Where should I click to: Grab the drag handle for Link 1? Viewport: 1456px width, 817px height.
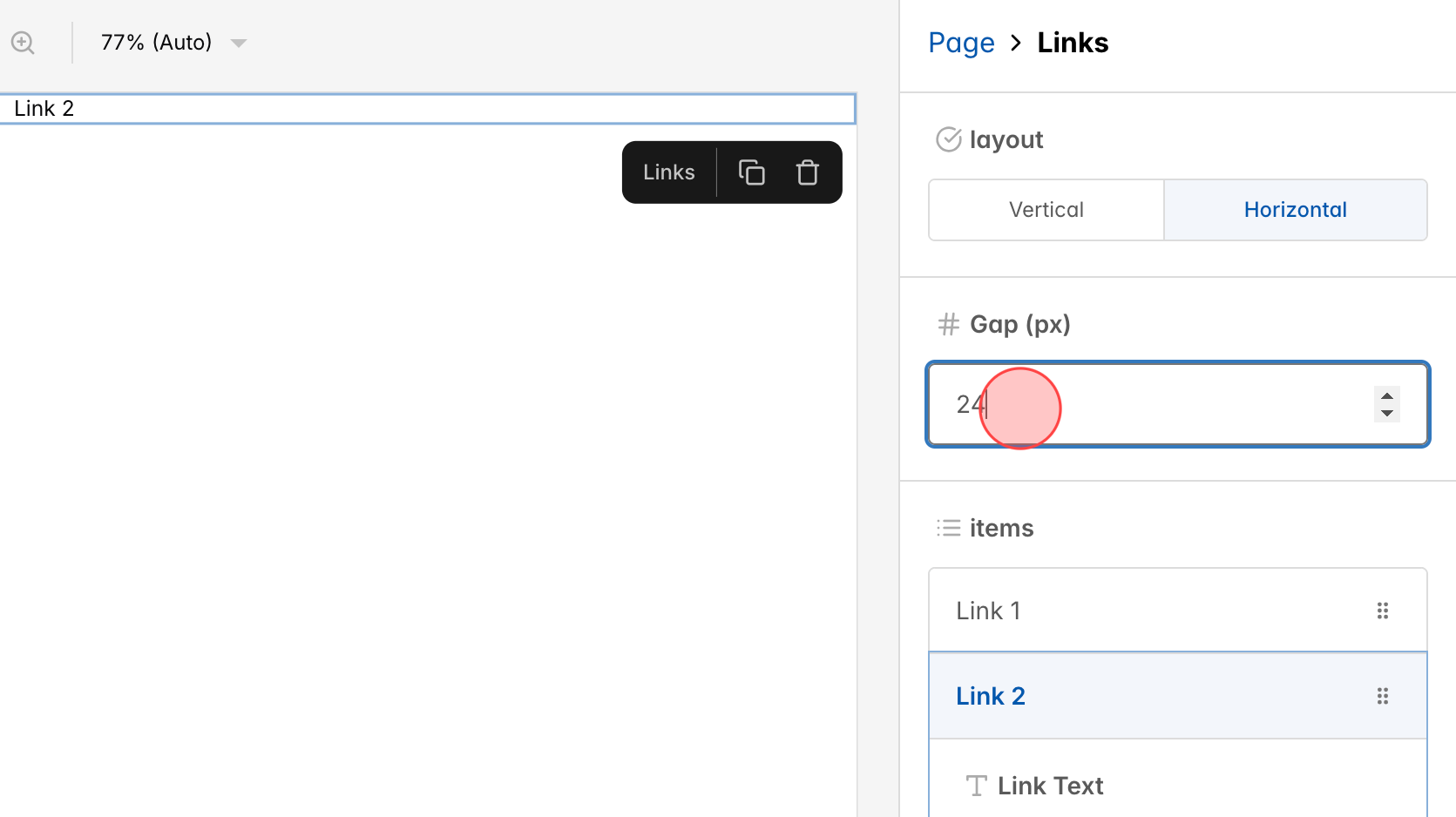(1383, 610)
